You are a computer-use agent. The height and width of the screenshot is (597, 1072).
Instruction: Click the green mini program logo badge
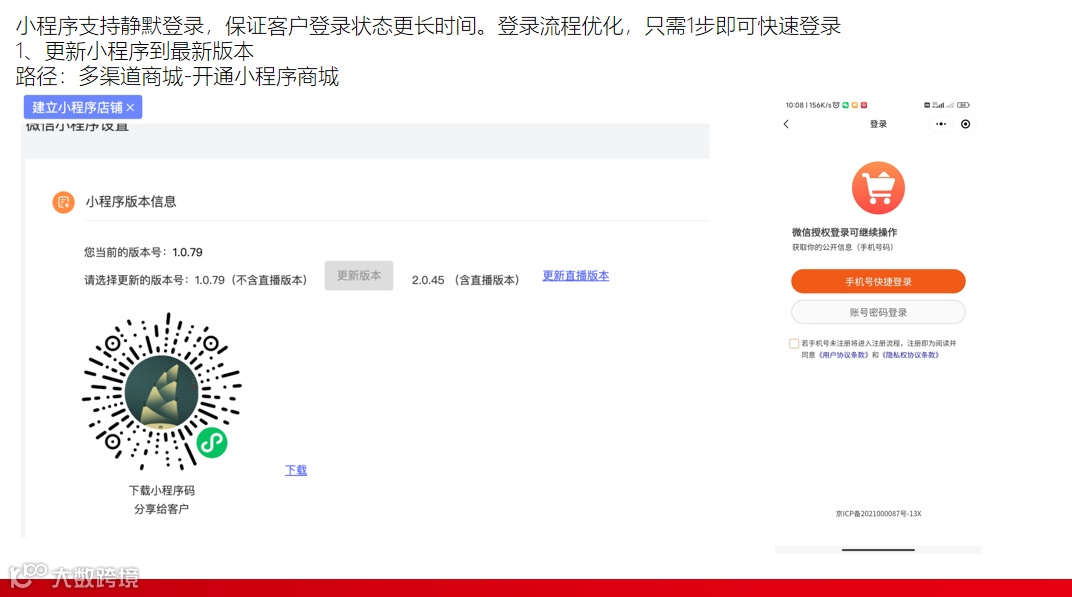tap(212, 443)
